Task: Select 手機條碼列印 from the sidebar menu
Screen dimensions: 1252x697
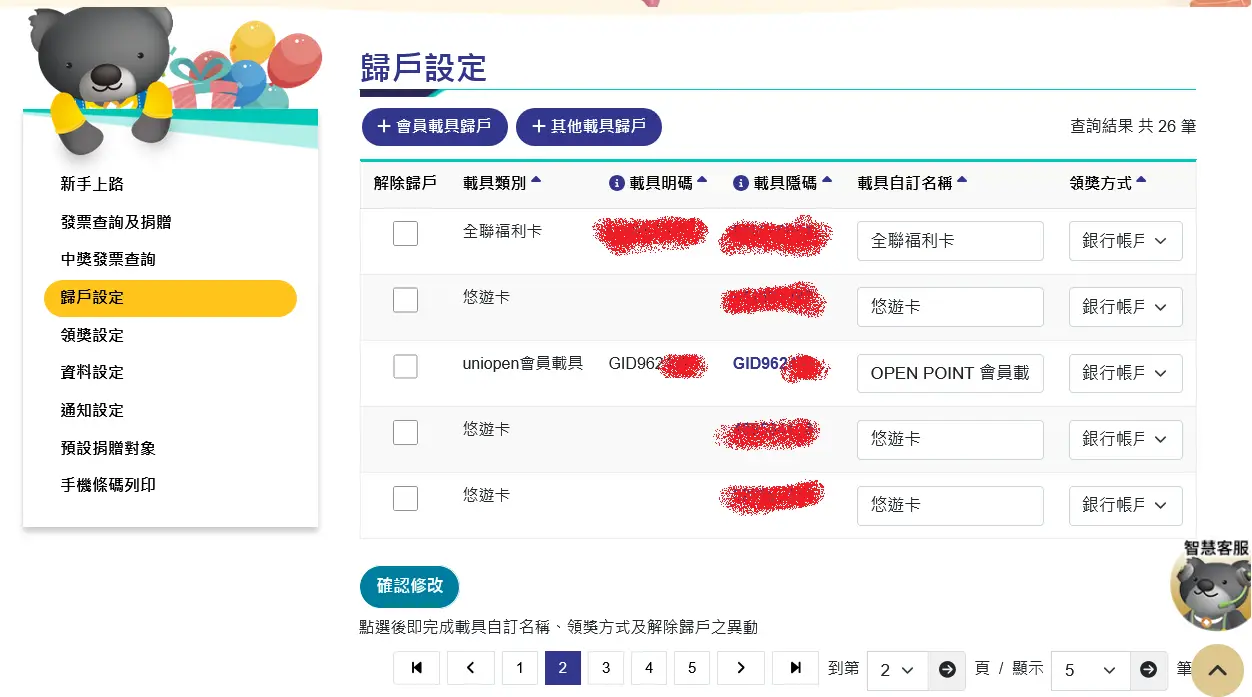Action: click(x=108, y=485)
